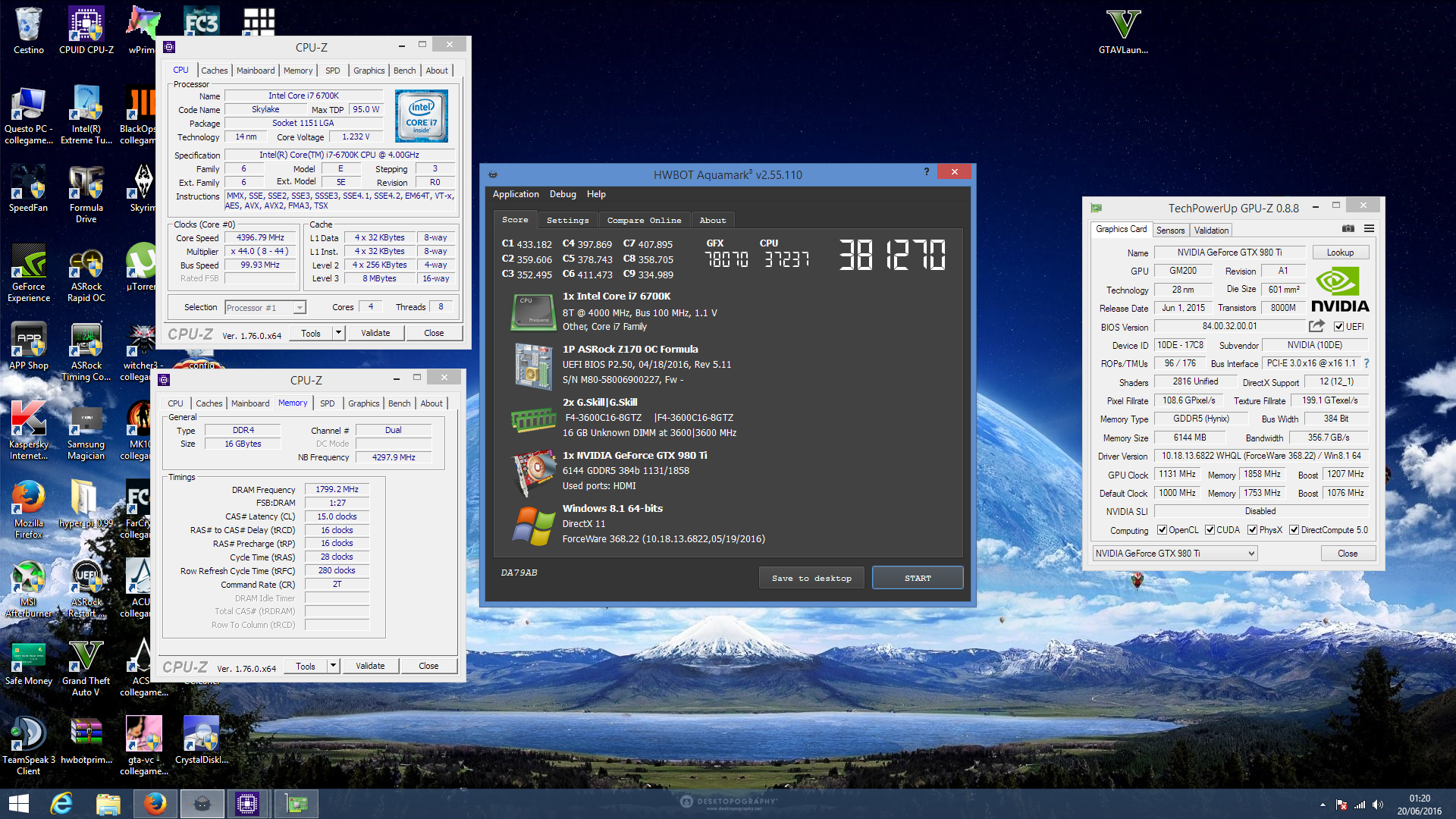This screenshot has width=1456, height=819.
Task: Take GPU-Z screenshot via camera icon
Action: pos(1348,228)
